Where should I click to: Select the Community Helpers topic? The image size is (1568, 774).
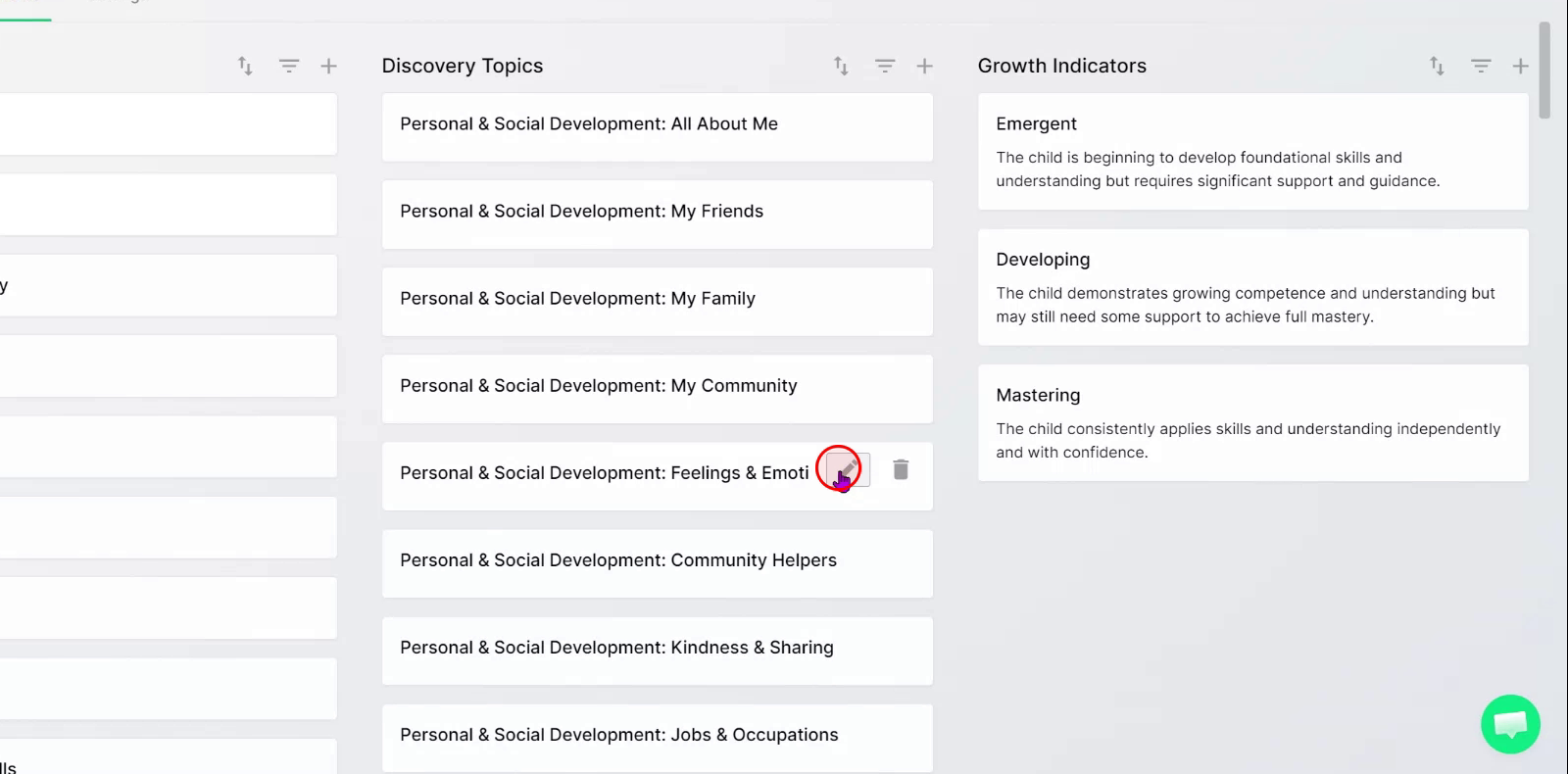tap(657, 563)
